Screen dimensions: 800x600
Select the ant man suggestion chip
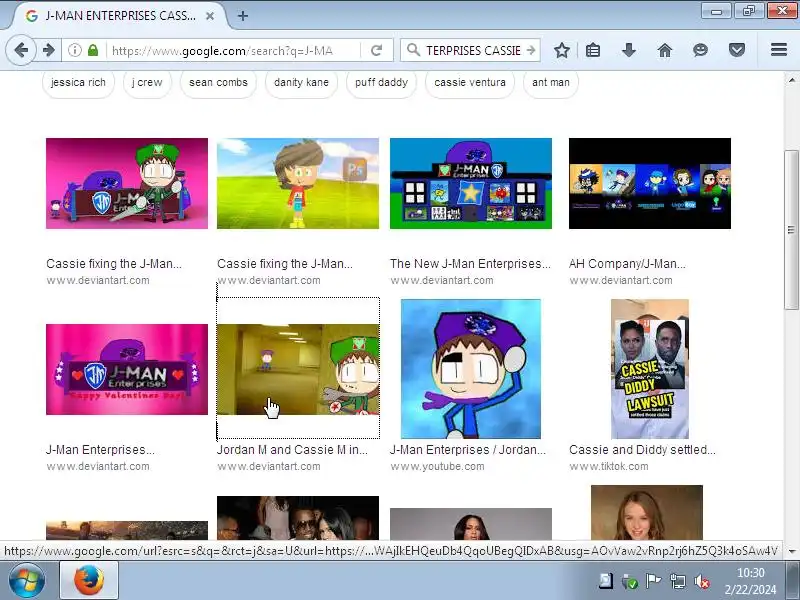click(x=551, y=83)
